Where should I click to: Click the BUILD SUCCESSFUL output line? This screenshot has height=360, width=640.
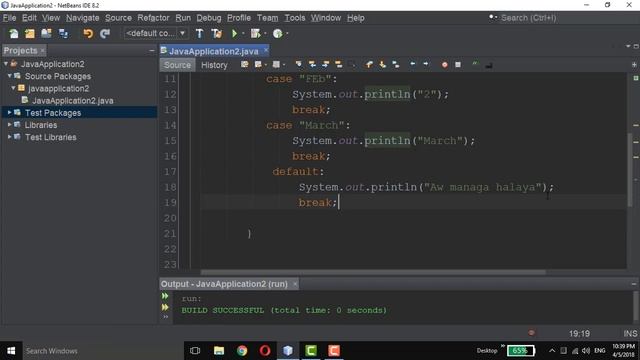[284, 310]
